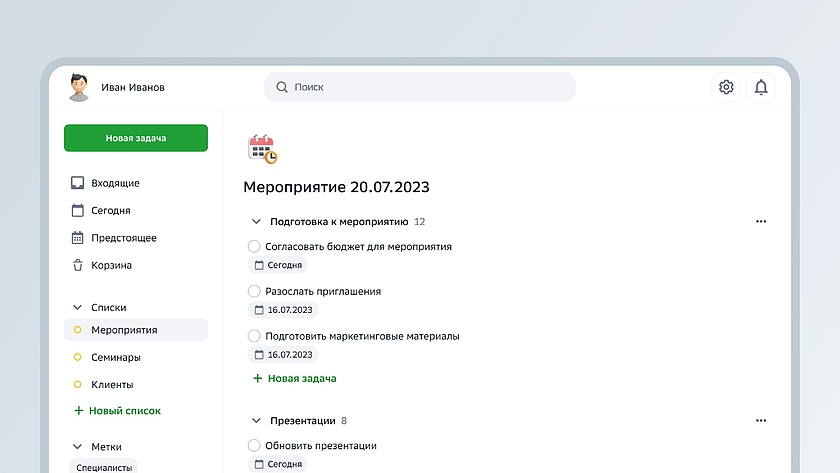Click Сегодня date chip under Согласовать бюджет
Image resolution: width=840 pixels, height=473 pixels.
tap(278, 265)
